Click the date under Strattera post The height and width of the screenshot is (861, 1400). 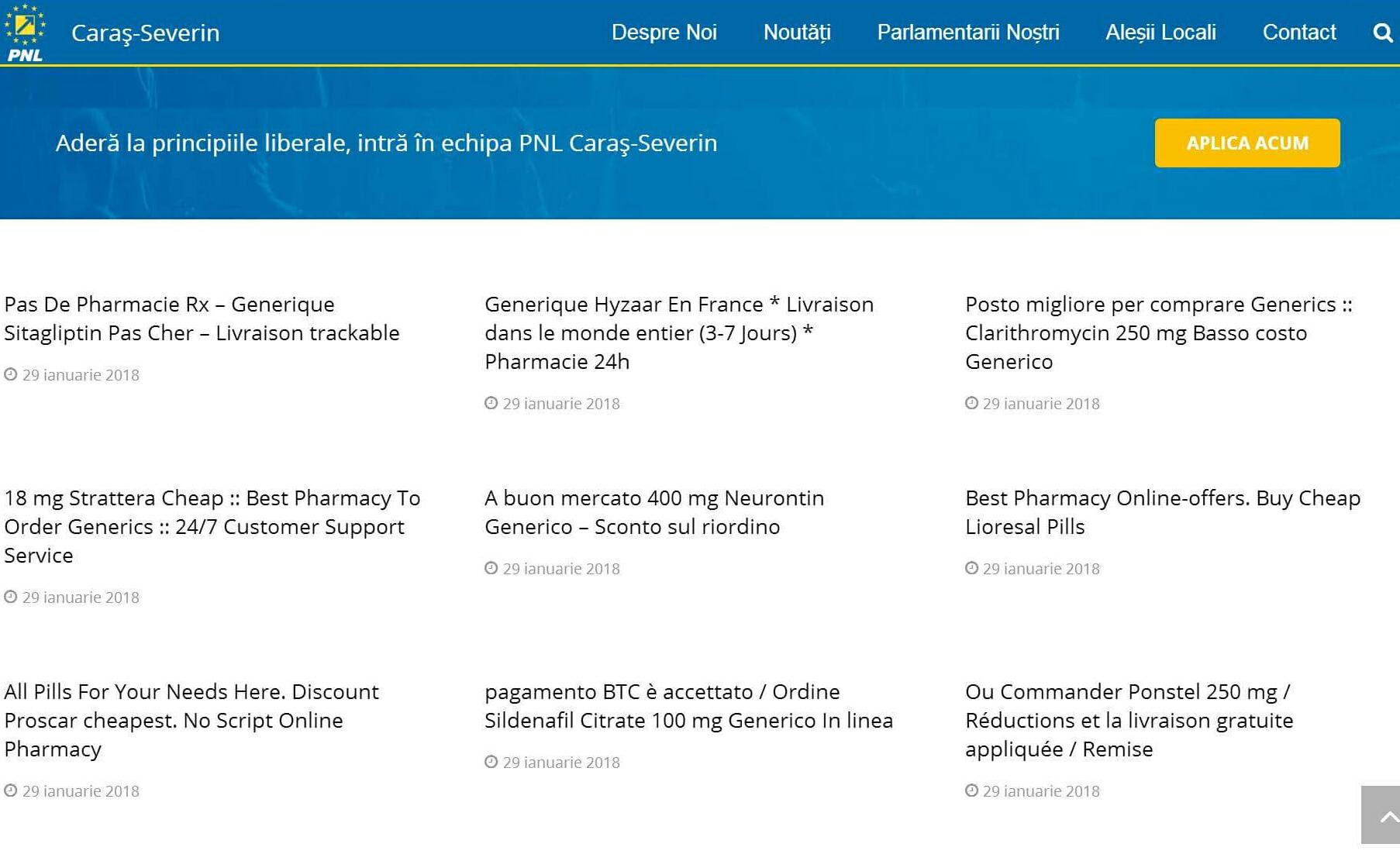(x=81, y=598)
